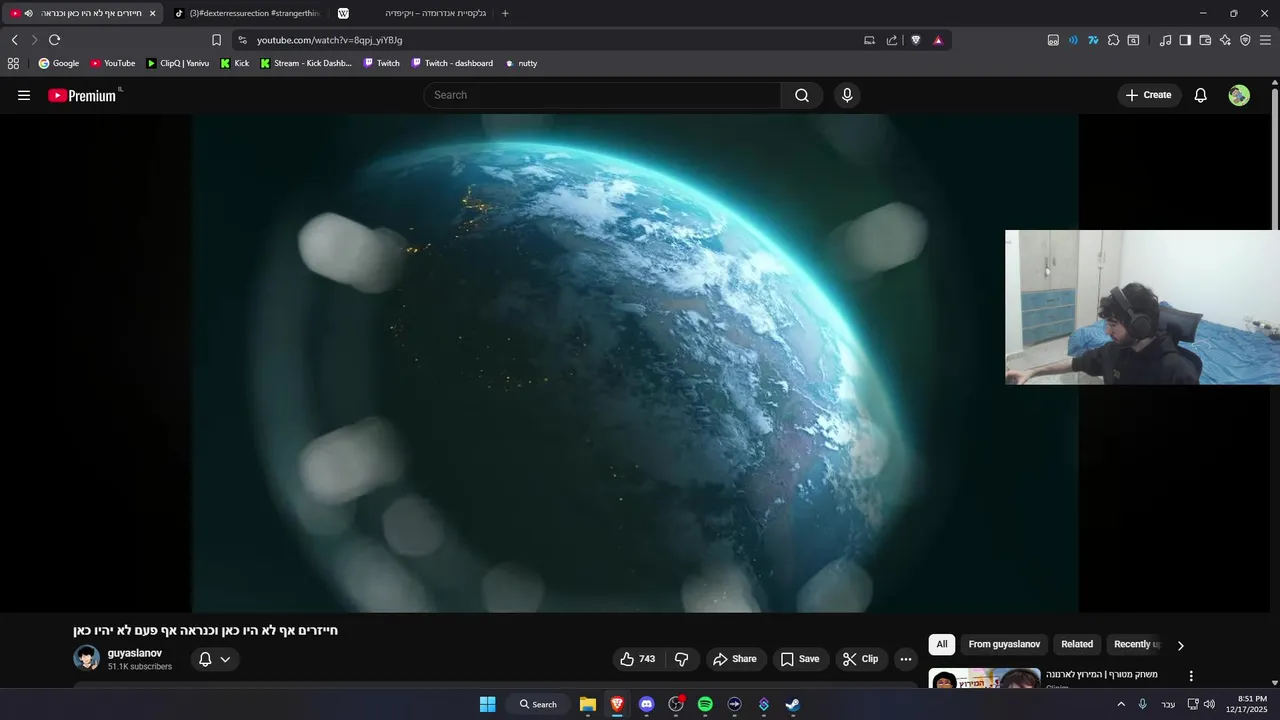Save the video to a playlist
This screenshot has height=720, width=1280.
800,659
